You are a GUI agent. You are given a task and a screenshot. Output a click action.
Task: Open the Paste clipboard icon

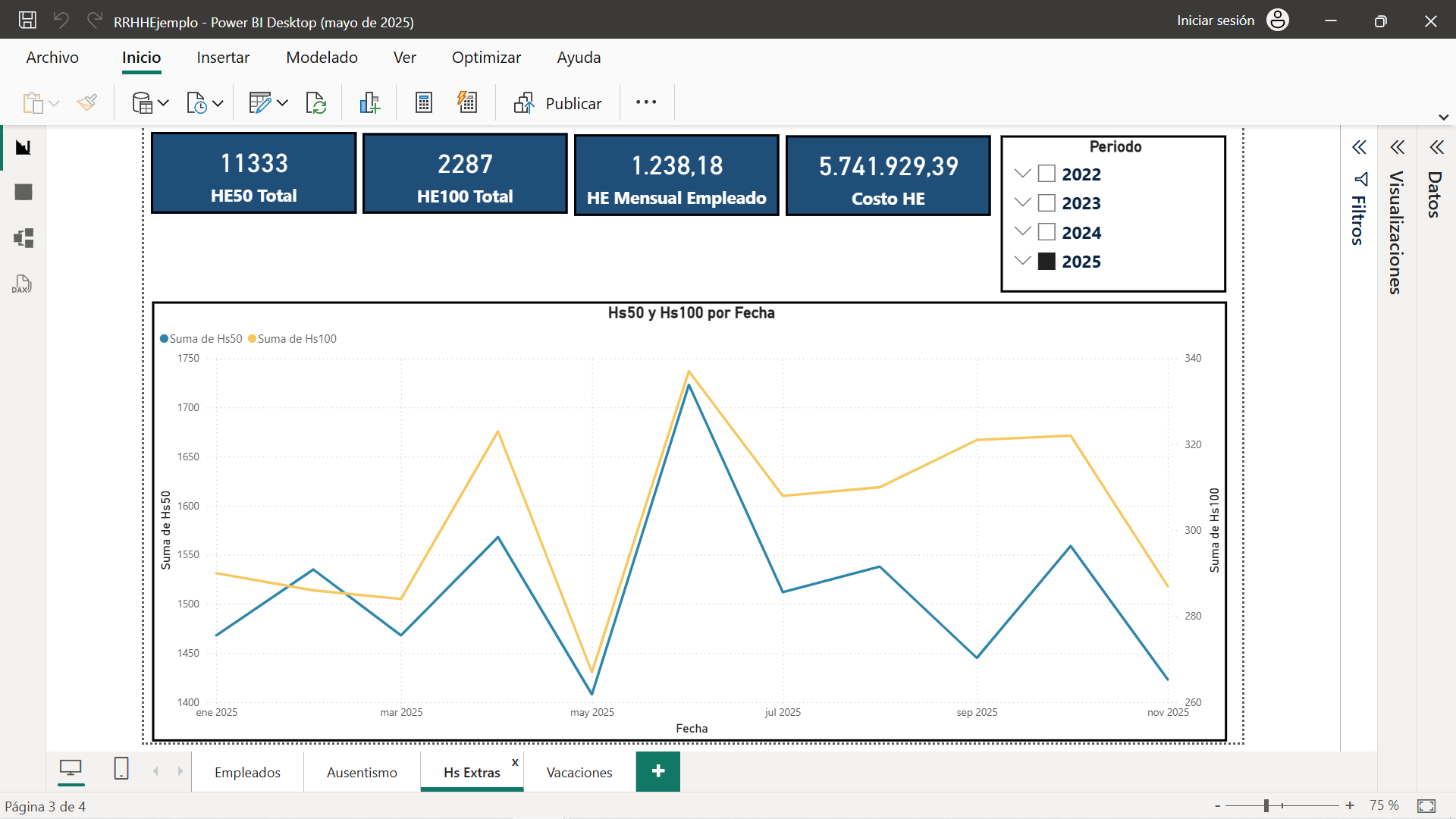coord(33,102)
